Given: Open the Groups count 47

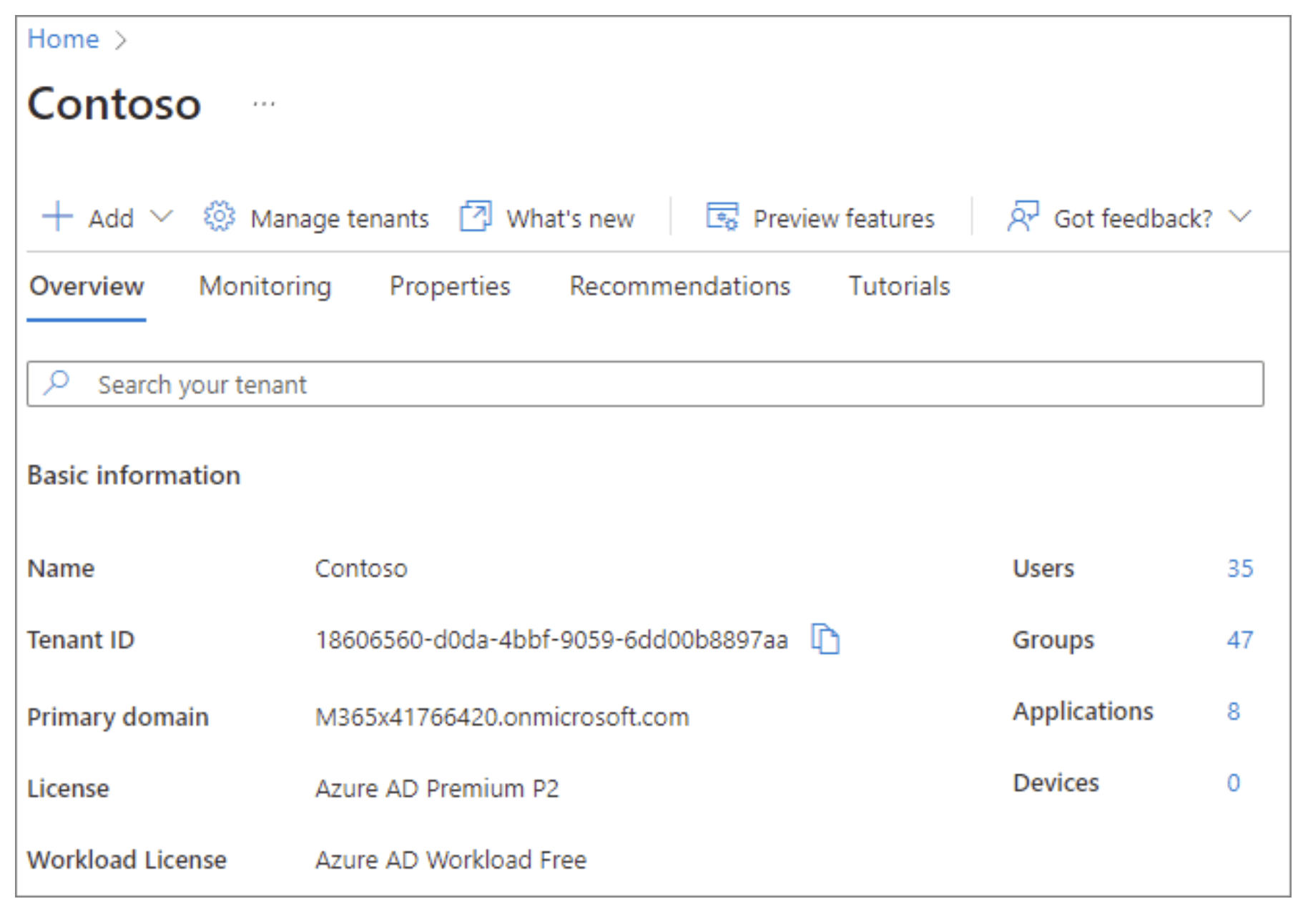Looking at the screenshot, I should [x=1240, y=640].
